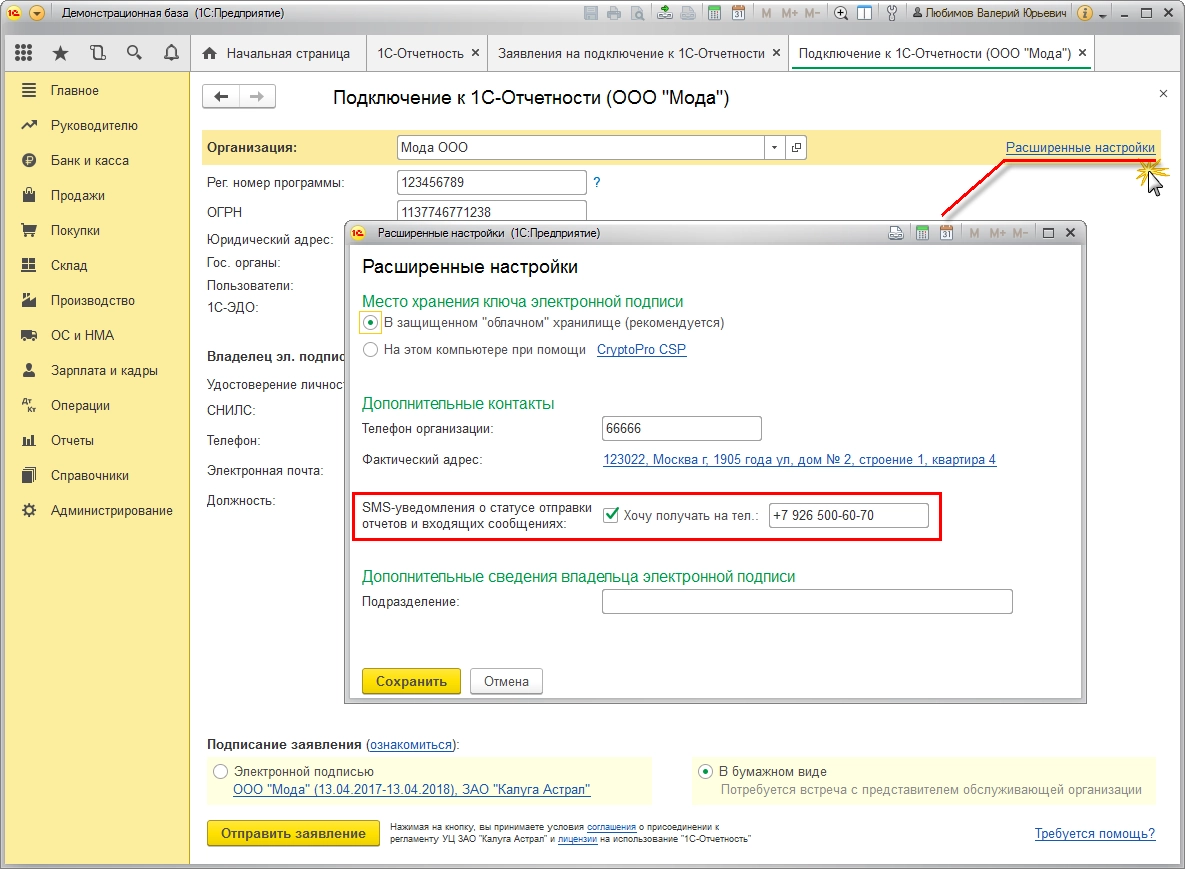
Task: Open the History icon in top panel
Action: coord(97,53)
